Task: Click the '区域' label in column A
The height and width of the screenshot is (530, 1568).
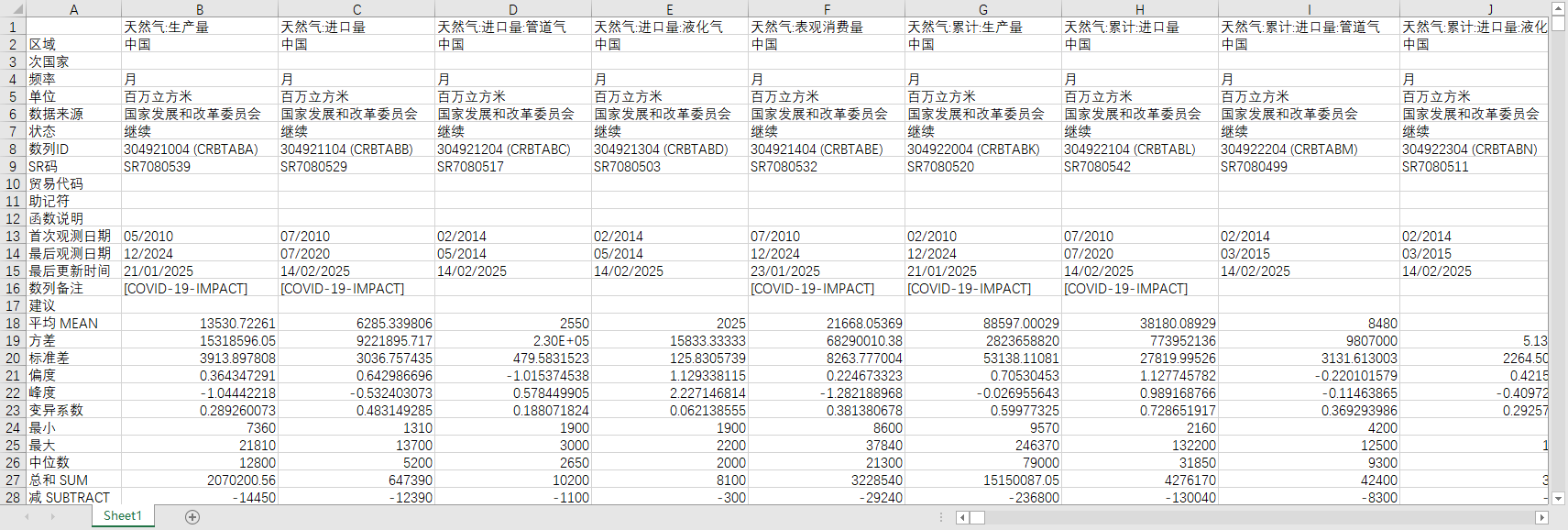Action: pos(73,44)
